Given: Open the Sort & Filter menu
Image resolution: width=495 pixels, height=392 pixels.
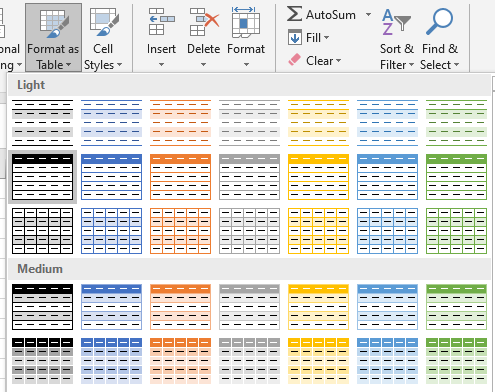Looking at the screenshot, I should [x=397, y=38].
